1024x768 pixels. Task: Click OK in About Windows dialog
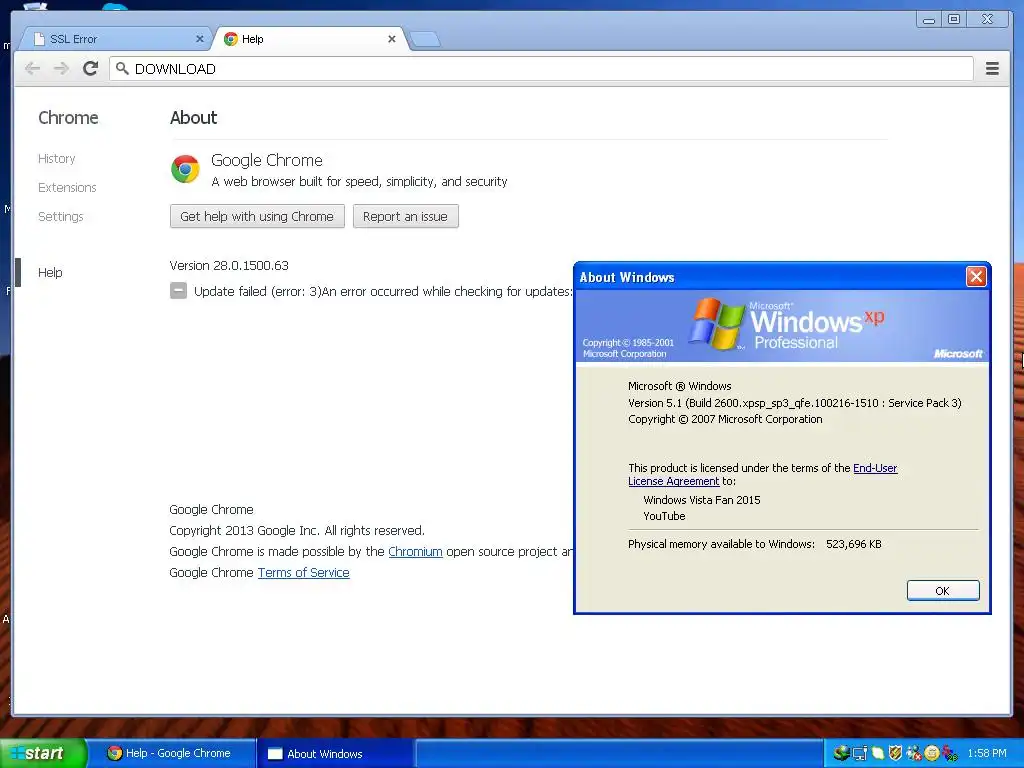pos(943,590)
